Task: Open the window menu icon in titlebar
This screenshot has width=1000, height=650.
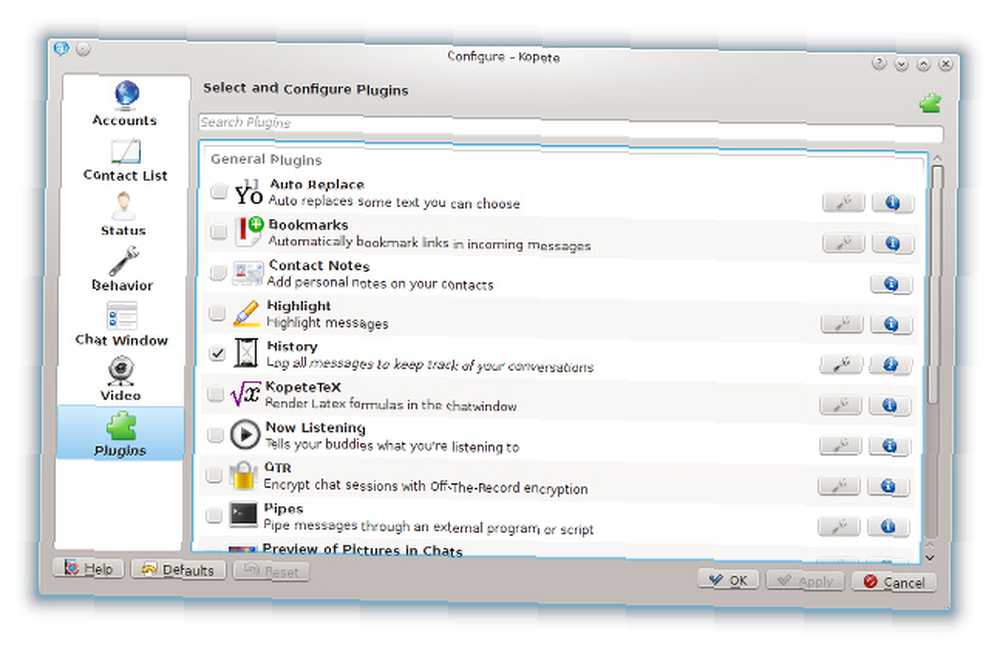Action: [61, 48]
